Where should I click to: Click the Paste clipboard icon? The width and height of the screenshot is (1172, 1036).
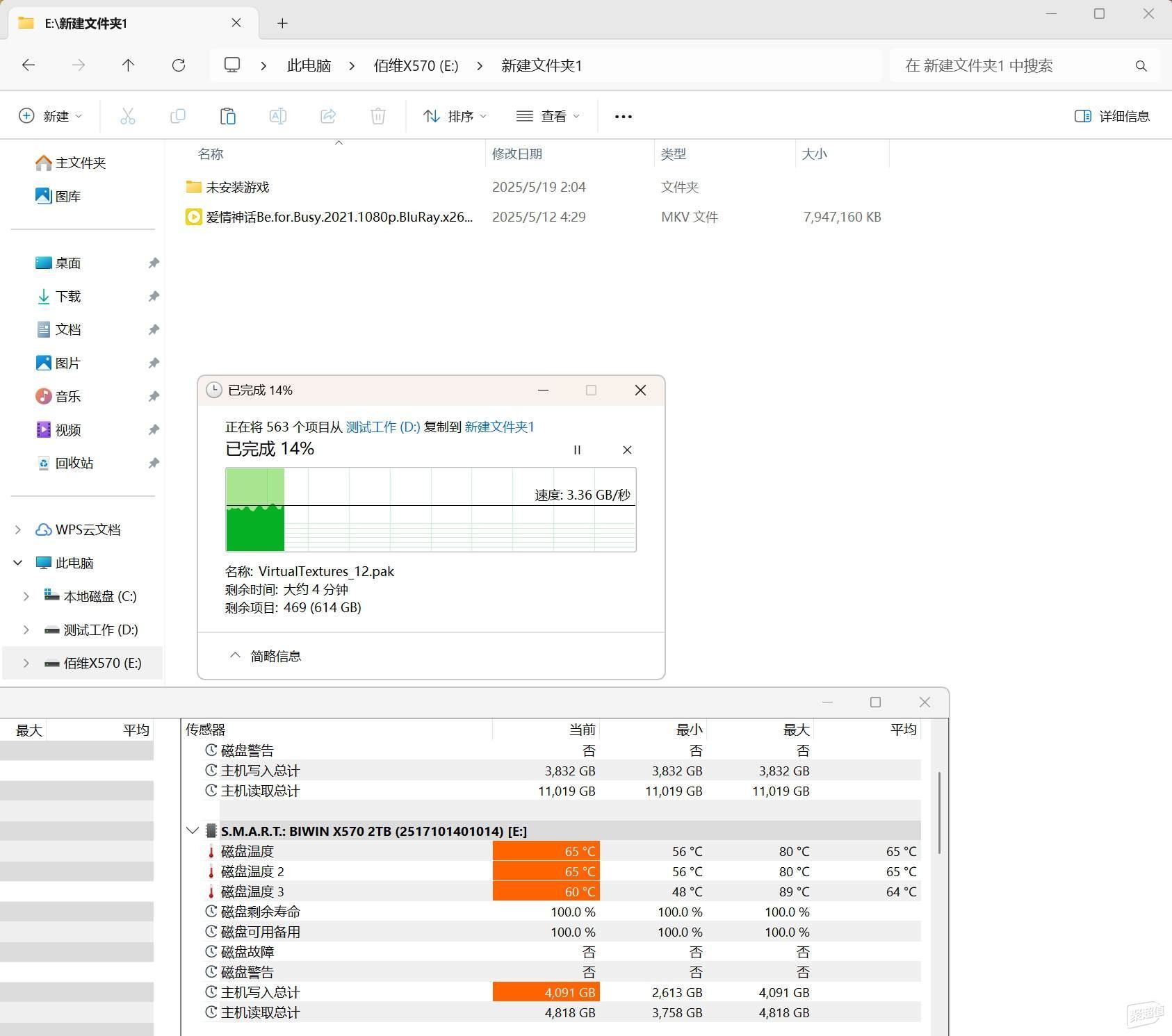228,116
